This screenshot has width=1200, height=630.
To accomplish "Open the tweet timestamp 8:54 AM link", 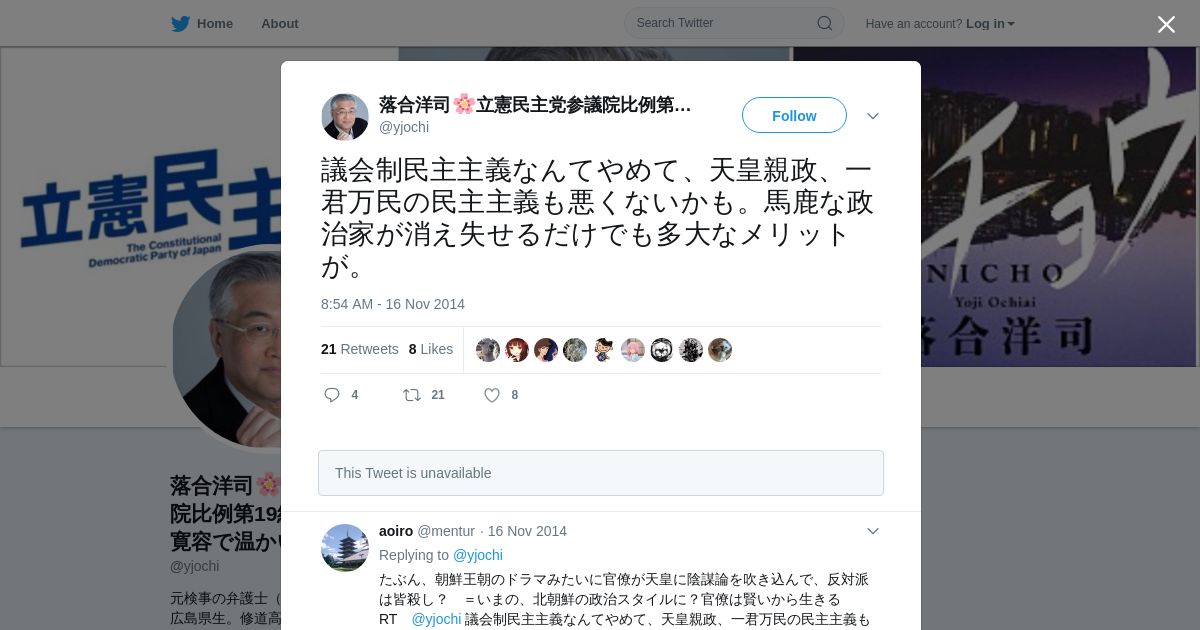I will click(x=393, y=304).
